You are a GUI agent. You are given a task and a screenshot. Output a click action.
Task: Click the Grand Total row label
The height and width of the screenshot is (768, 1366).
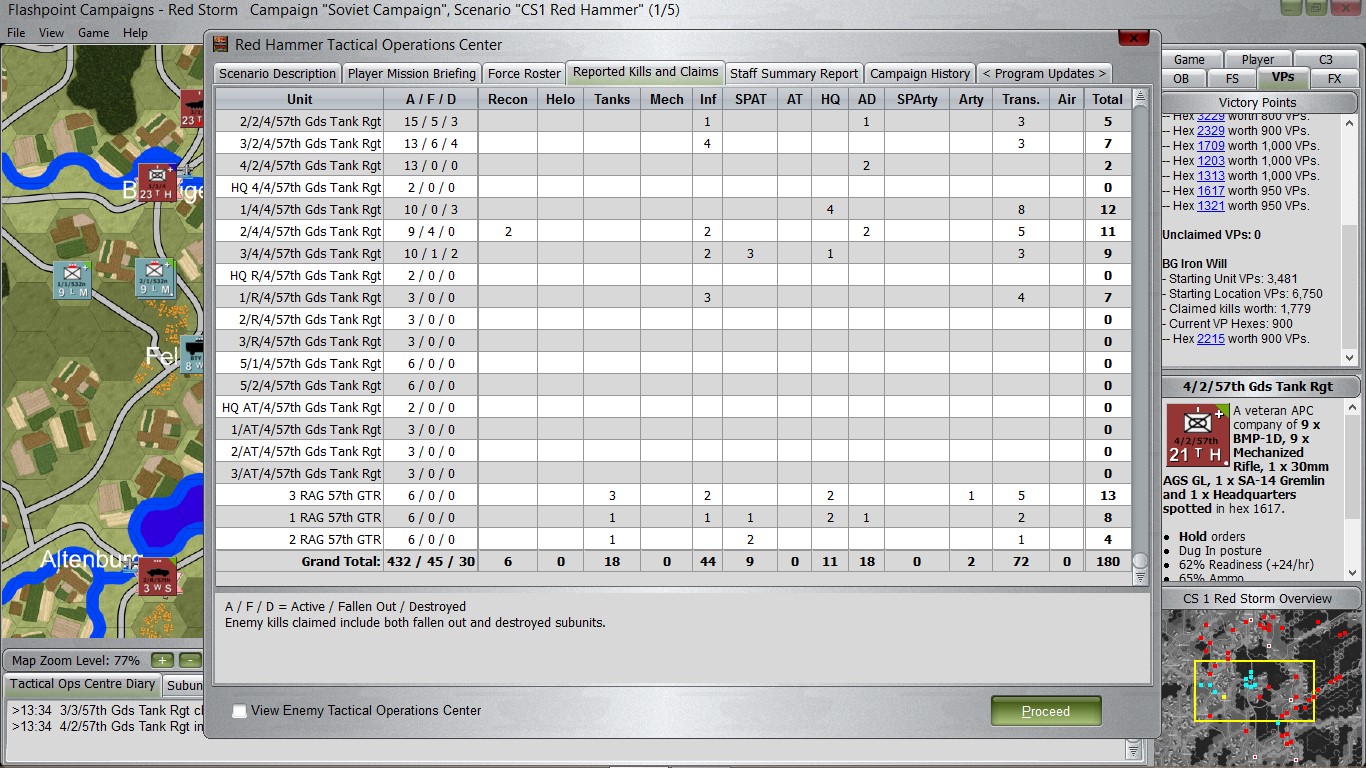(341, 562)
